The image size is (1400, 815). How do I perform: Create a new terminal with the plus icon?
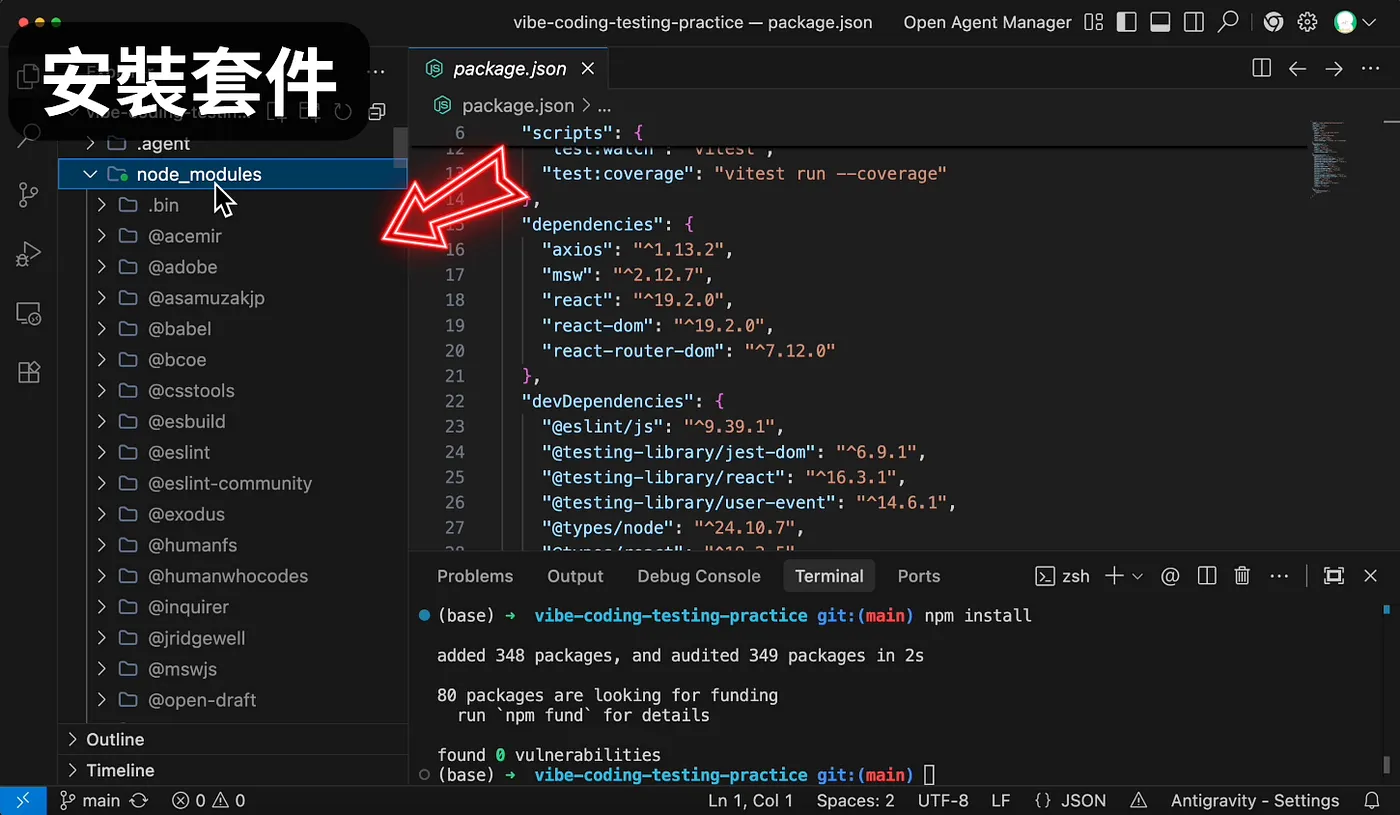(1112, 576)
